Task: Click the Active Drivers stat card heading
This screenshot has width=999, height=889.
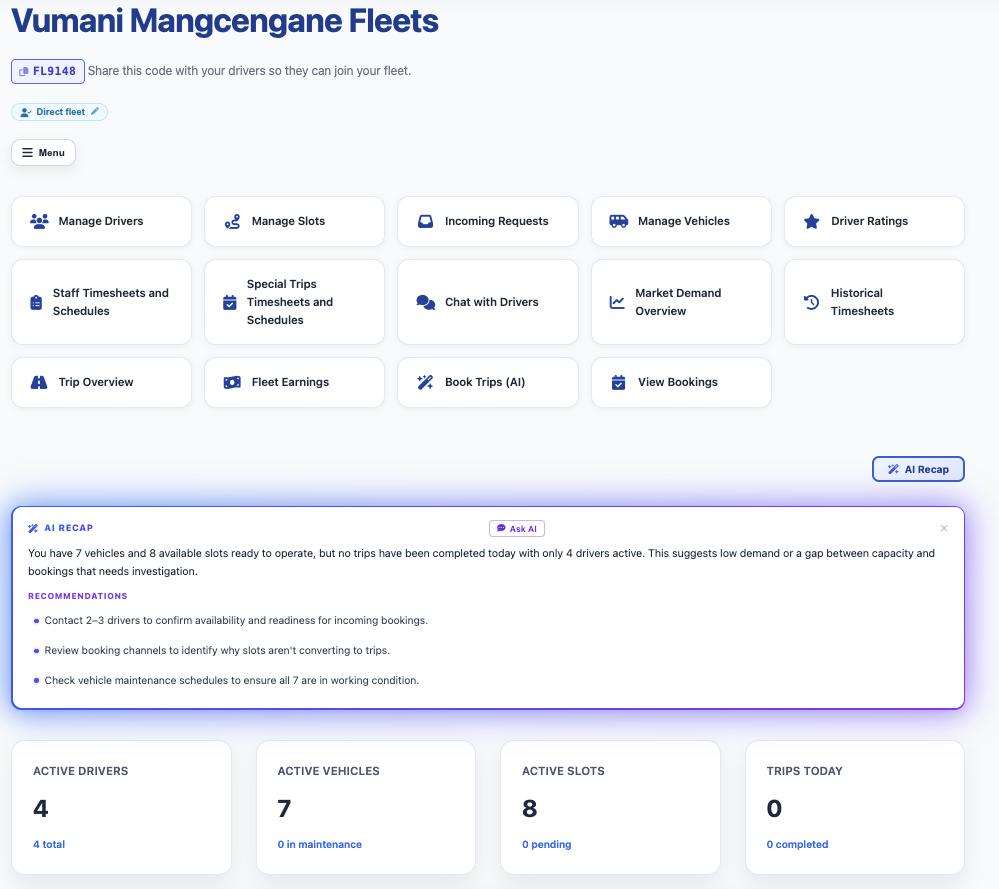Action: pyautogui.click(x=81, y=771)
